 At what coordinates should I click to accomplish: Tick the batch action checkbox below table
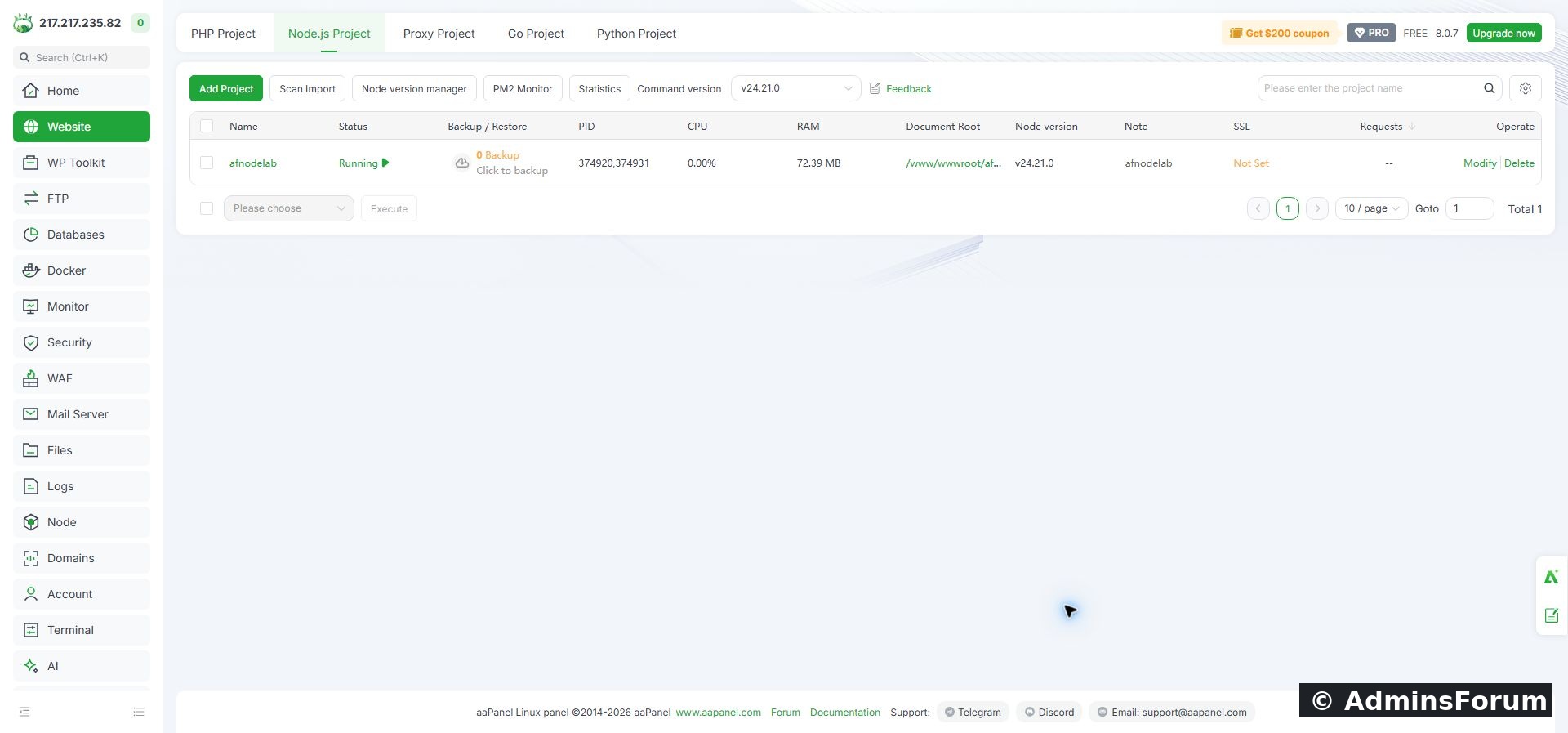207,208
